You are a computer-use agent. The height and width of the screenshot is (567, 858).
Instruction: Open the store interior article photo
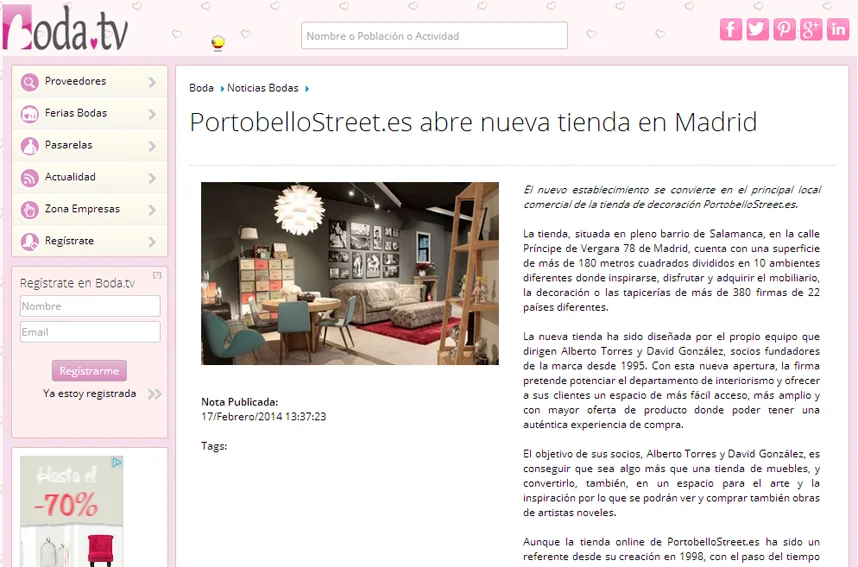pos(350,273)
